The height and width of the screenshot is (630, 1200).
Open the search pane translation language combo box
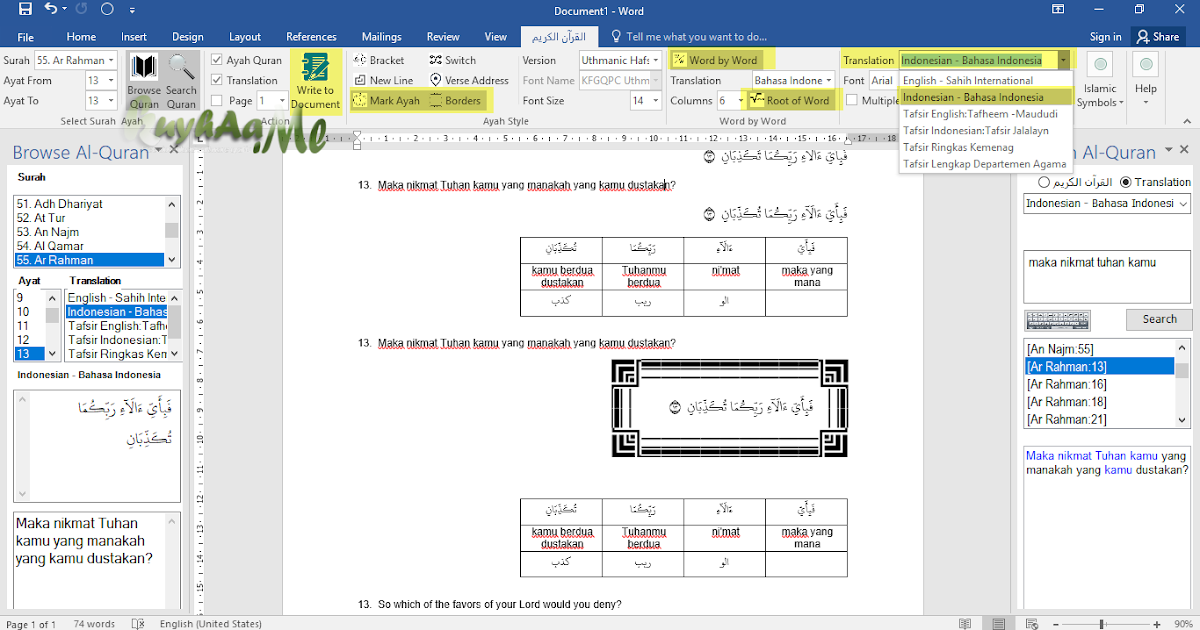pos(1107,203)
